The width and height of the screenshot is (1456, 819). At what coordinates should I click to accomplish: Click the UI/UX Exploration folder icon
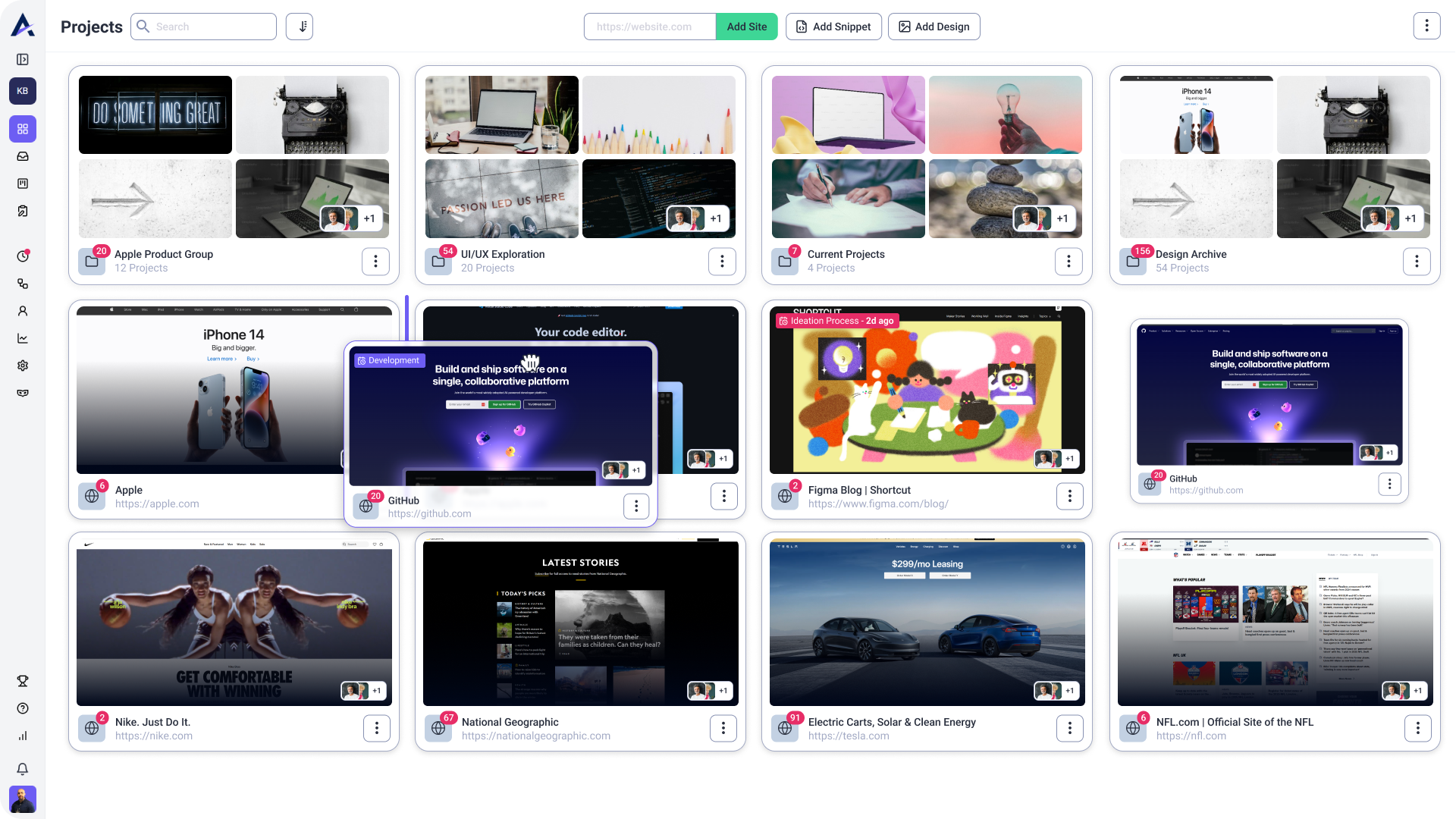click(x=438, y=262)
